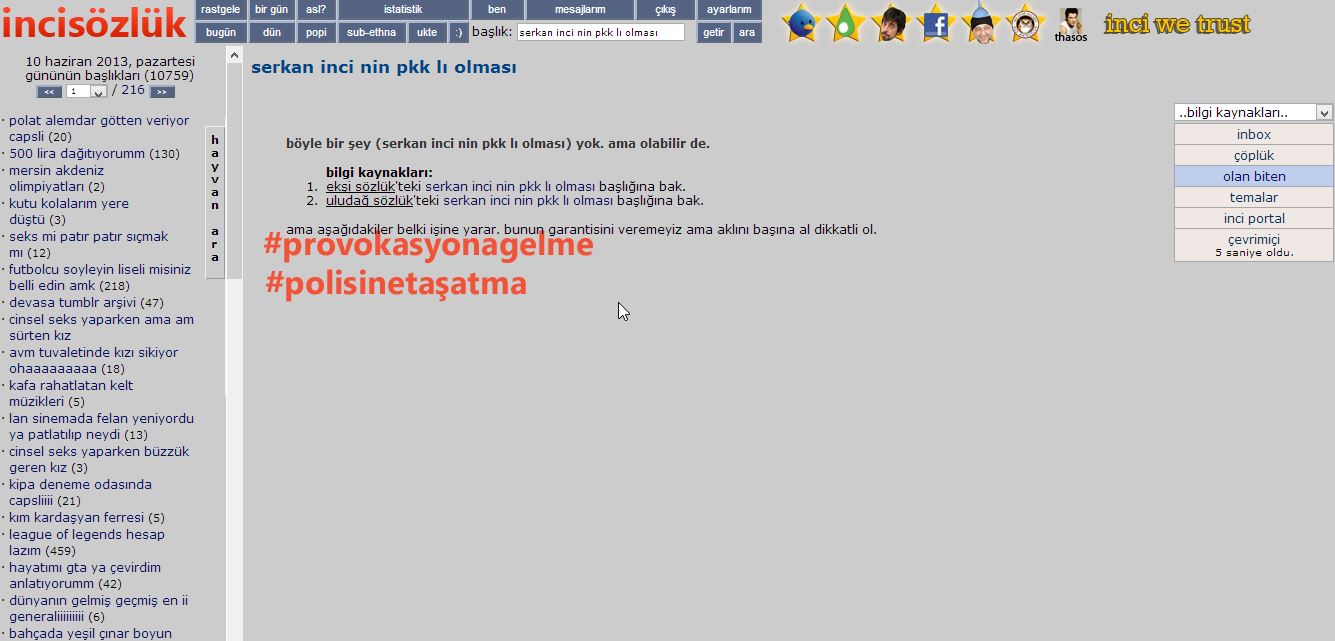Viewport: 1335px width, 641px height.
Task: Click the green drop star icon
Action: [x=845, y=22]
